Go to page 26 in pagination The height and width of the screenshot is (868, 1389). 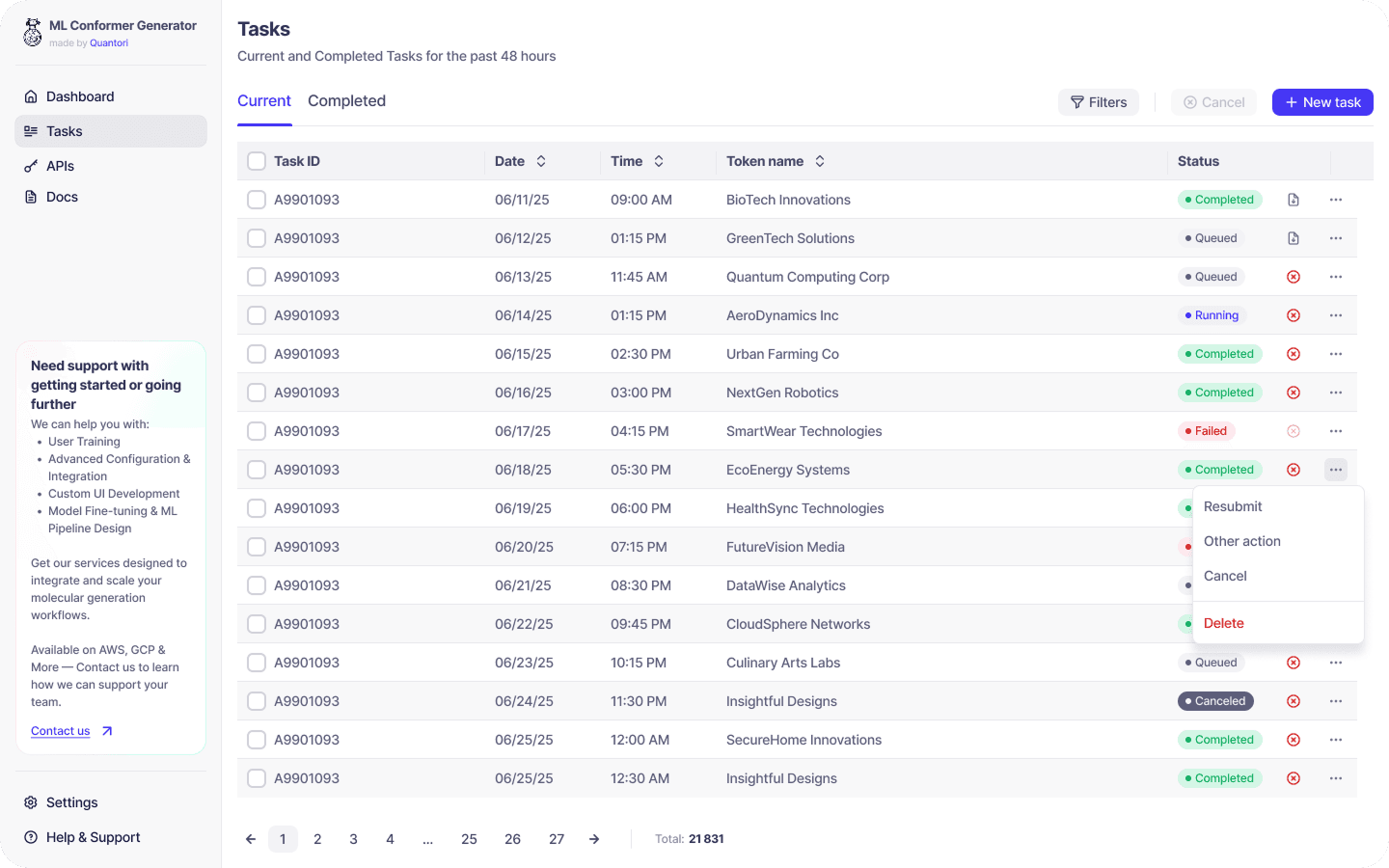tap(512, 839)
